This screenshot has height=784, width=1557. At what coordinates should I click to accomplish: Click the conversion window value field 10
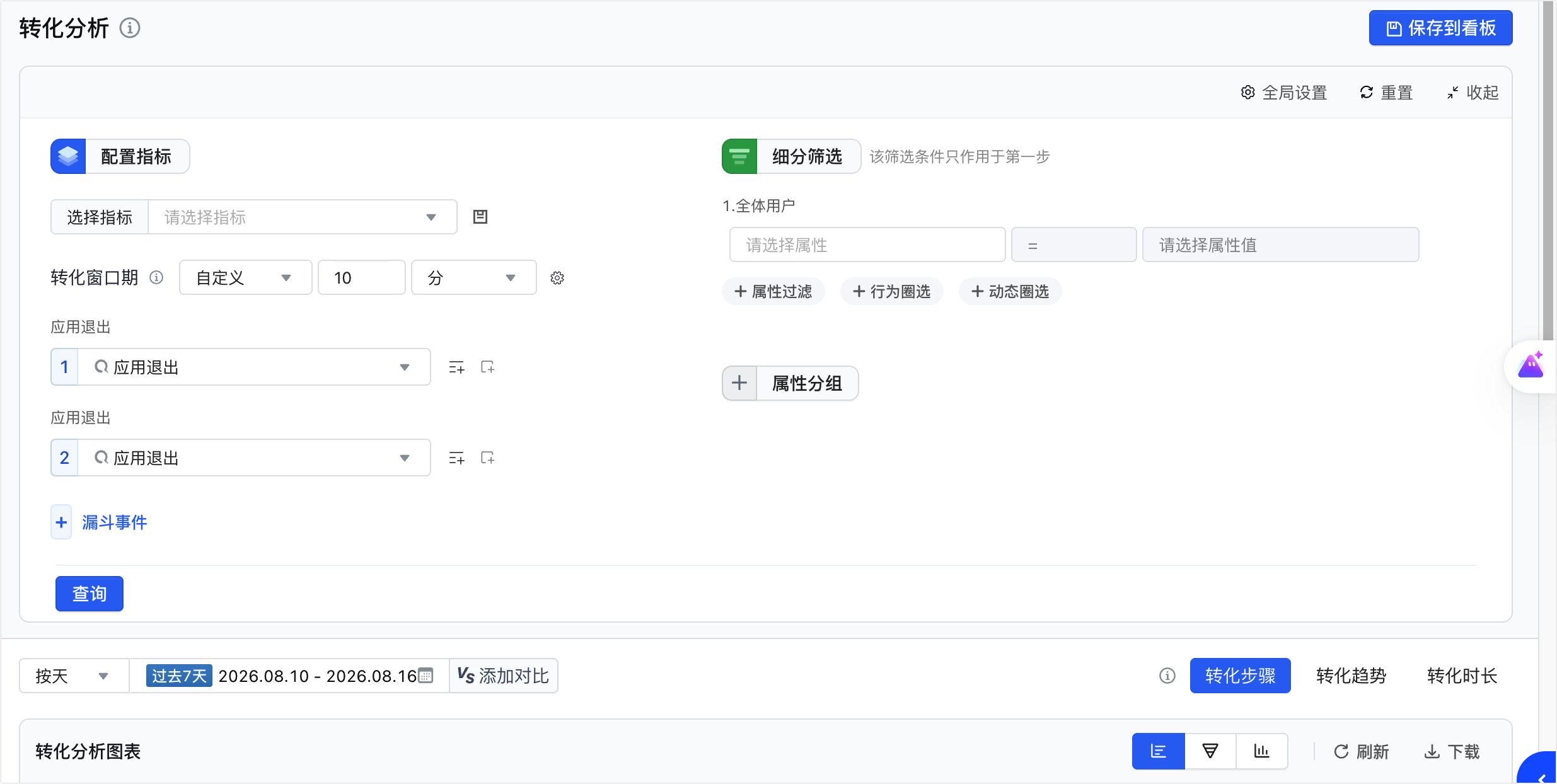point(362,277)
